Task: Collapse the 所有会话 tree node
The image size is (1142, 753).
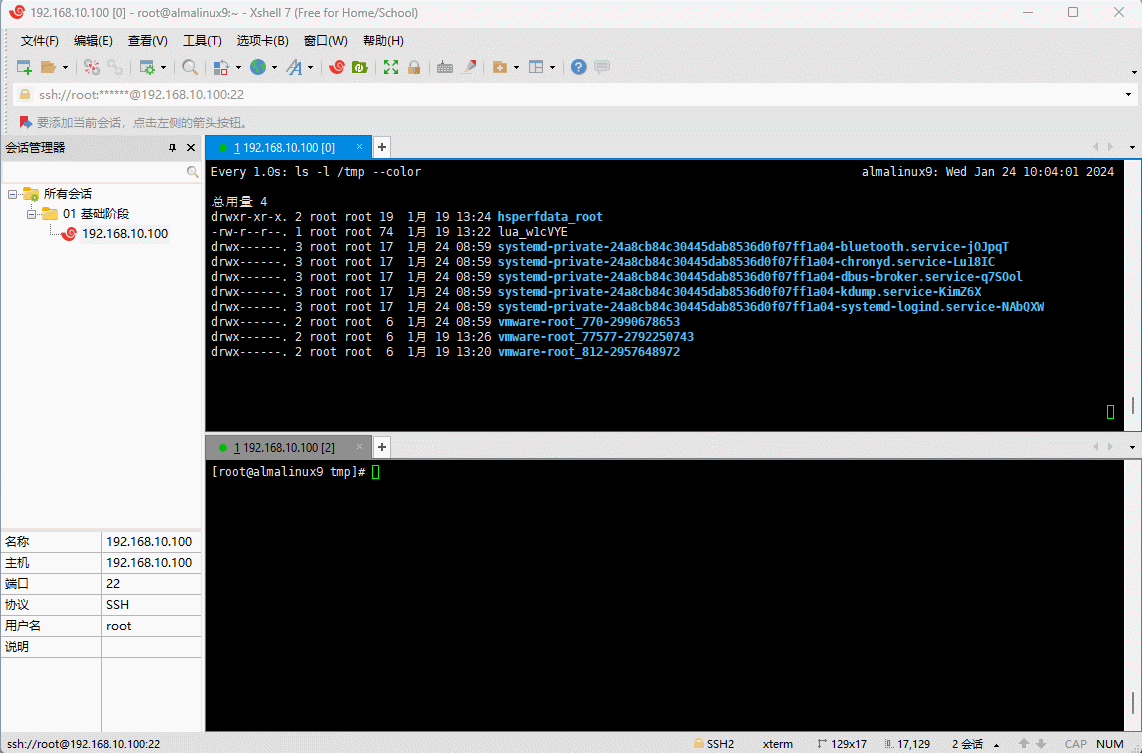Action: [x=12, y=194]
